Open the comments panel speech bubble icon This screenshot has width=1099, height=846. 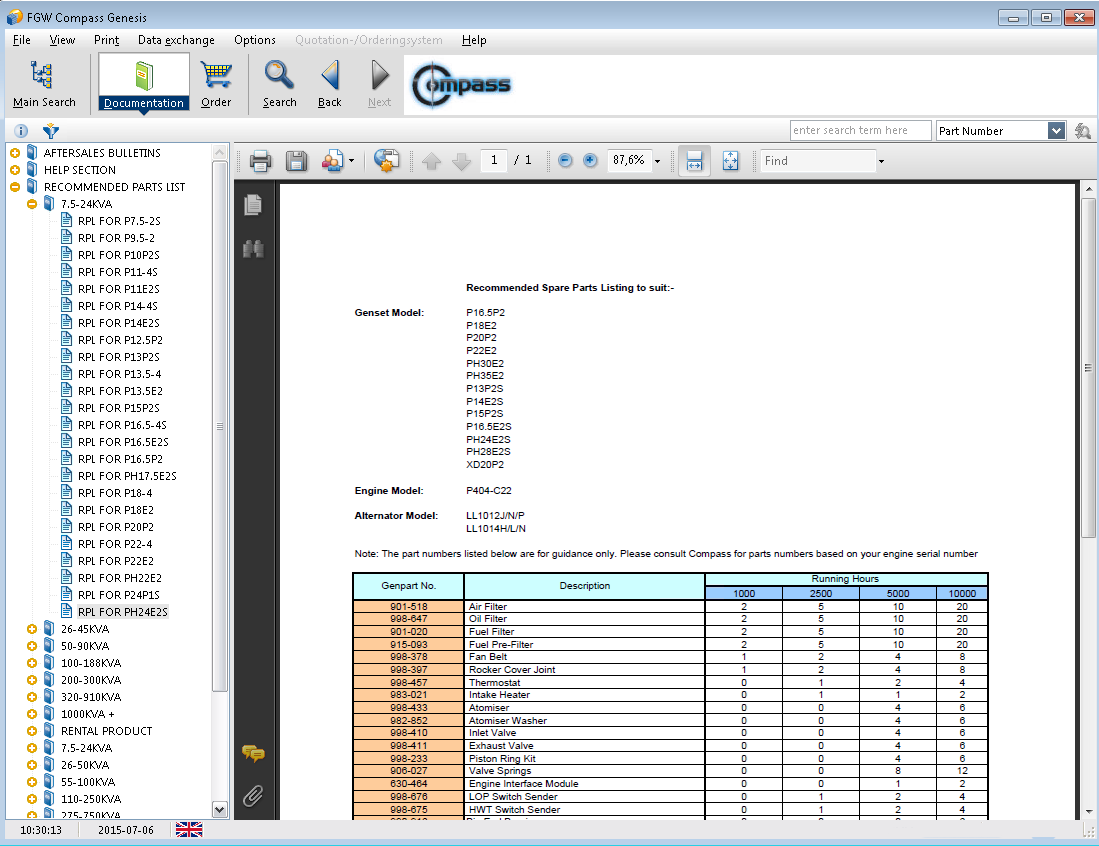254,754
